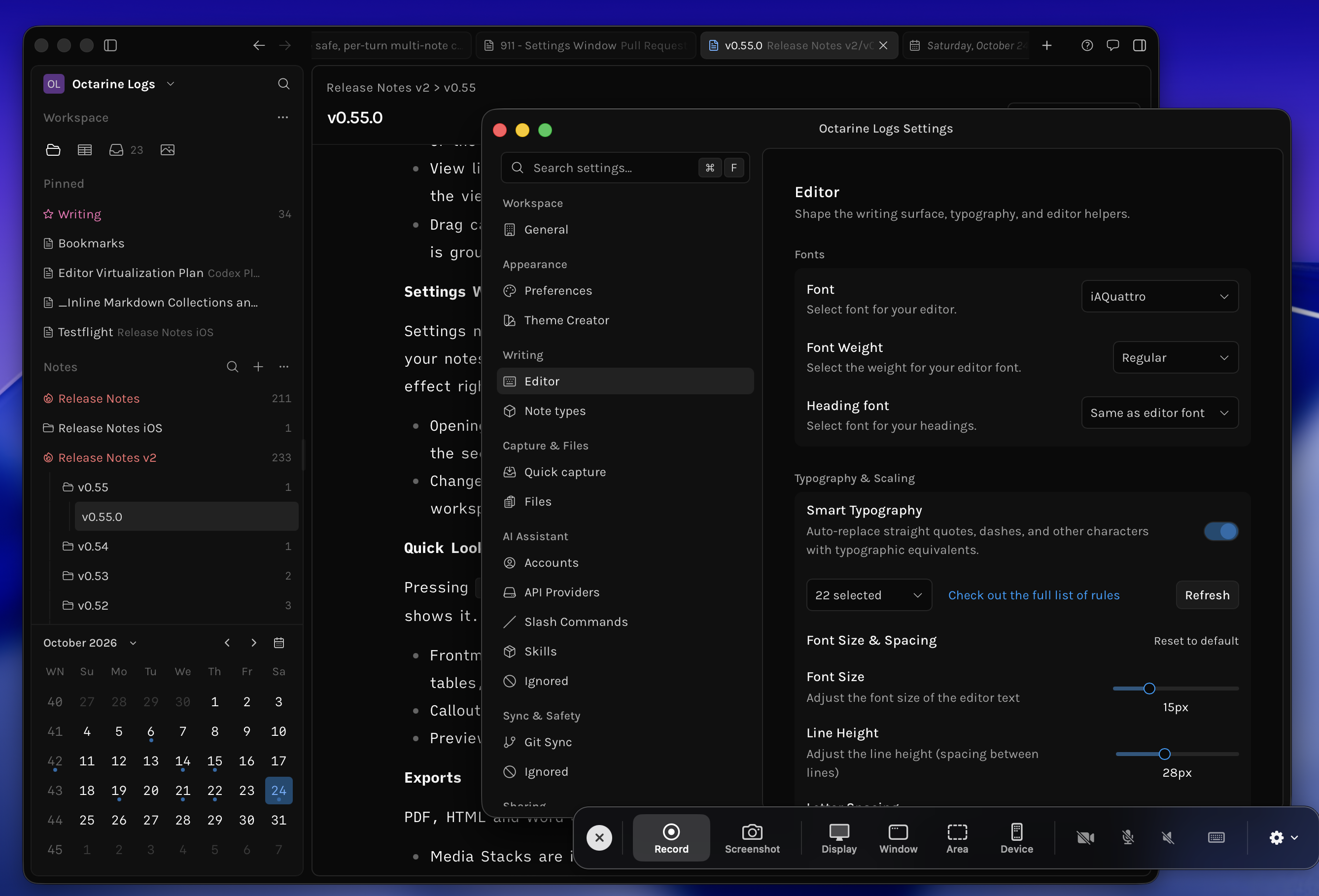Click the Refresh button
Image resolution: width=1319 pixels, height=896 pixels.
(1207, 595)
